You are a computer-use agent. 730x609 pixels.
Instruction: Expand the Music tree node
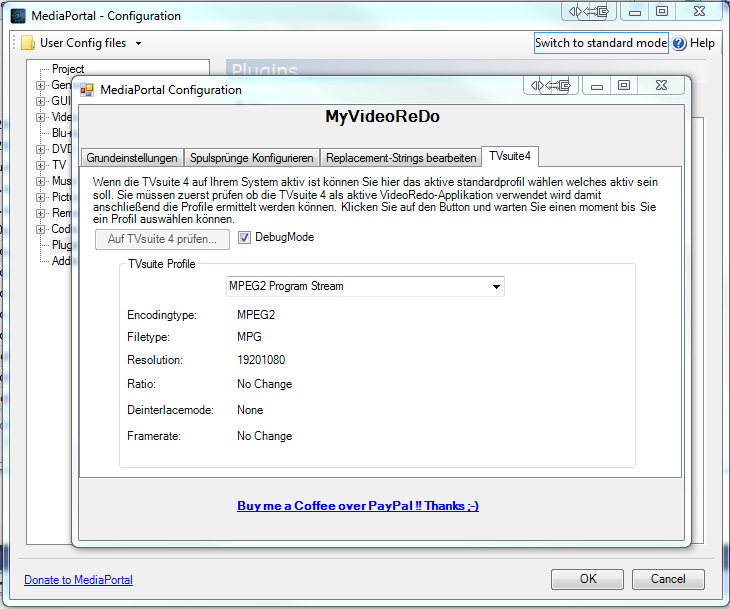pyautogui.click(x=41, y=181)
